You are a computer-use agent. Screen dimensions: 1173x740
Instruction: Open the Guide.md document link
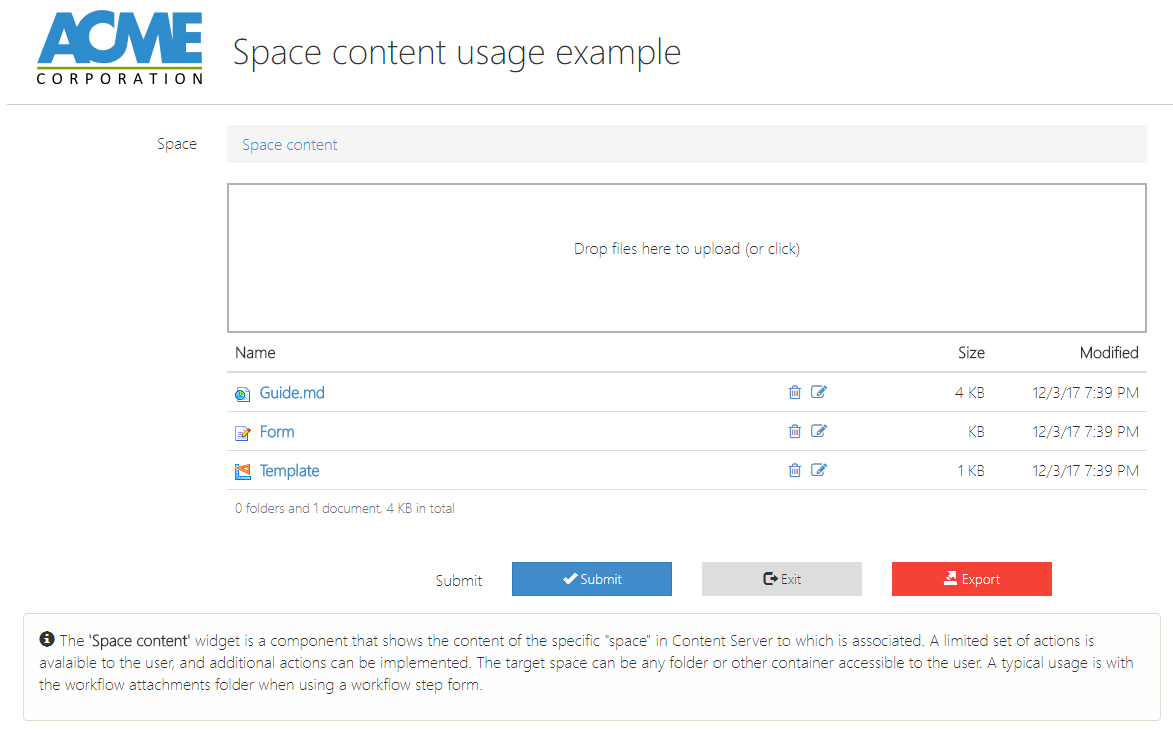292,393
